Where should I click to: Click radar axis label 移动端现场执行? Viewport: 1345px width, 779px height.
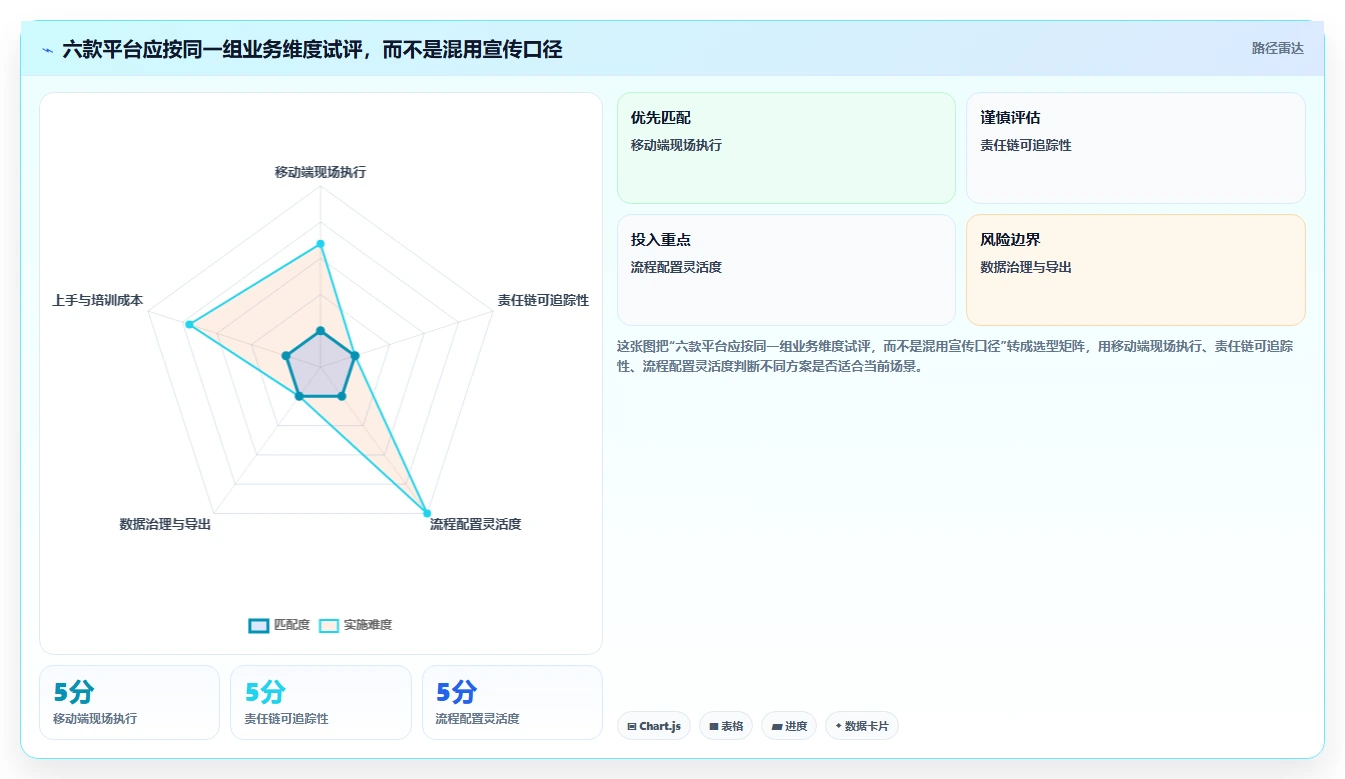320,172
